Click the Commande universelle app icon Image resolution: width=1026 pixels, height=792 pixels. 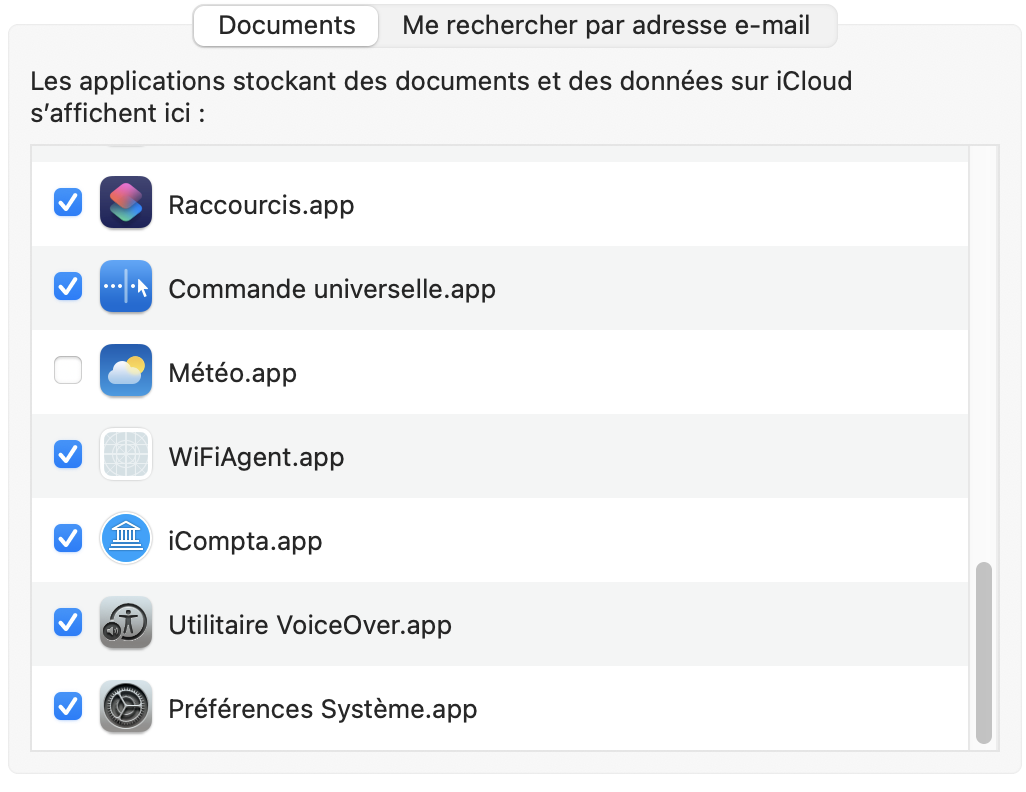click(x=126, y=287)
